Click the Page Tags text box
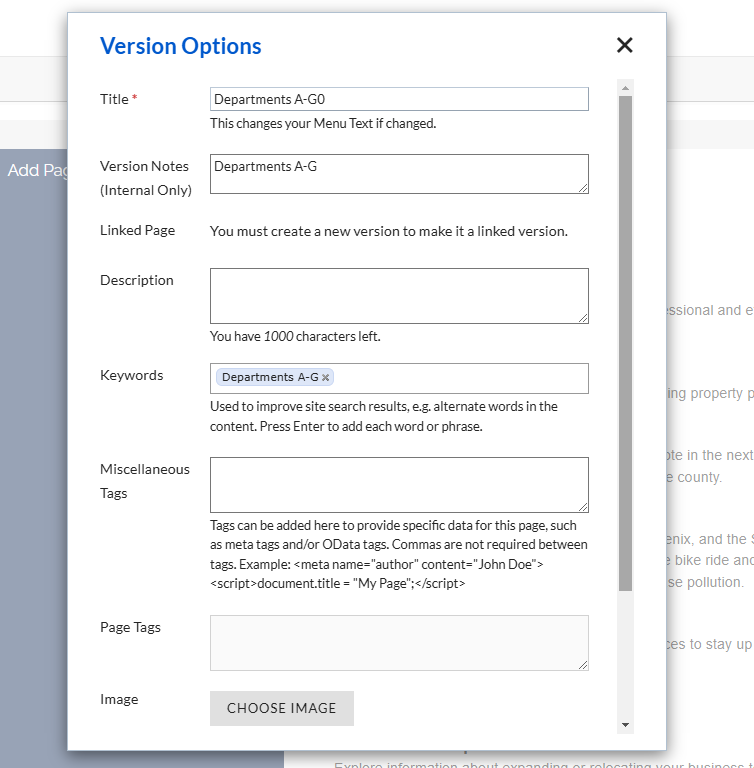754x768 pixels. pyautogui.click(x=399, y=643)
